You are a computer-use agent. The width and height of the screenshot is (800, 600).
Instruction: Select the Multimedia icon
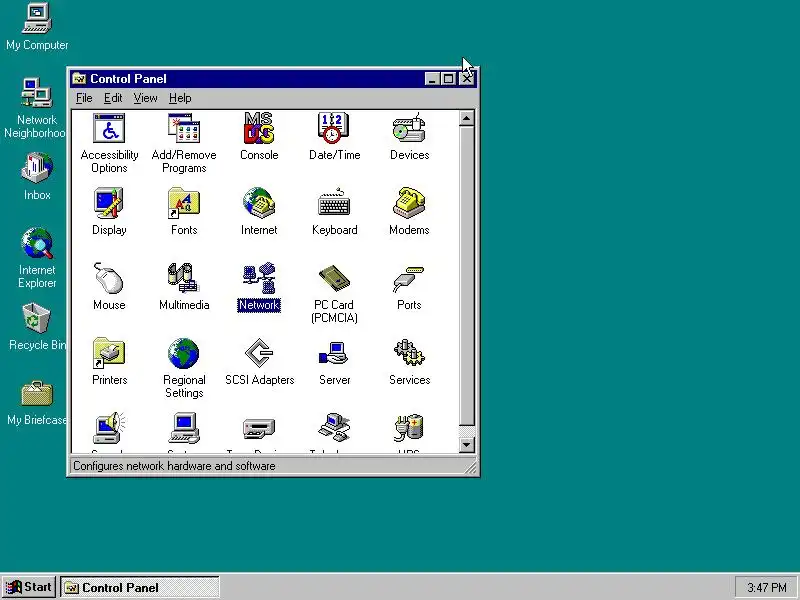pyautogui.click(x=184, y=278)
